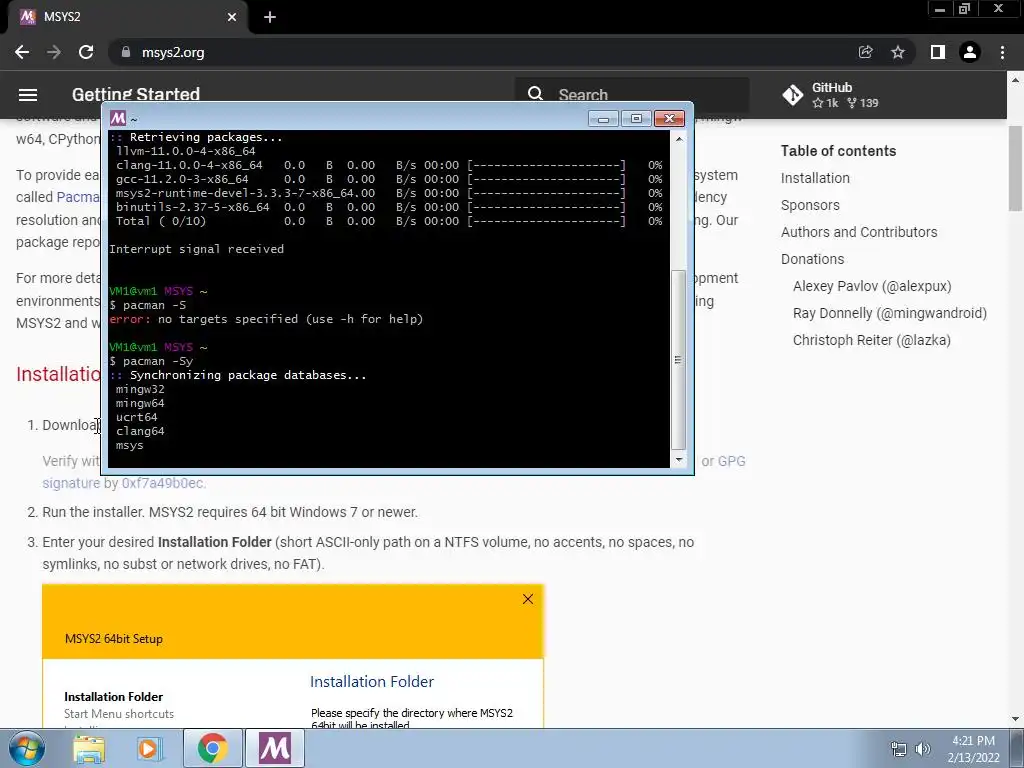The height and width of the screenshot is (768, 1024).
Task: Open a new browser tab
Action: (x=270, y=17)
